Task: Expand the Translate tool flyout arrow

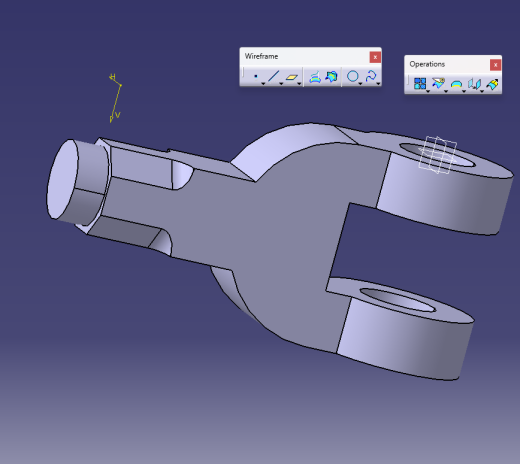Action: tap(482, 91)
